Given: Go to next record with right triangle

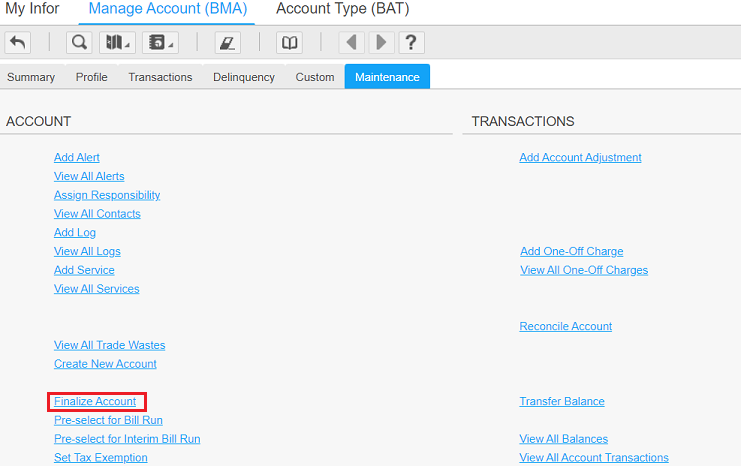Looking at the screenshot, I should click(x=380, y=43).
